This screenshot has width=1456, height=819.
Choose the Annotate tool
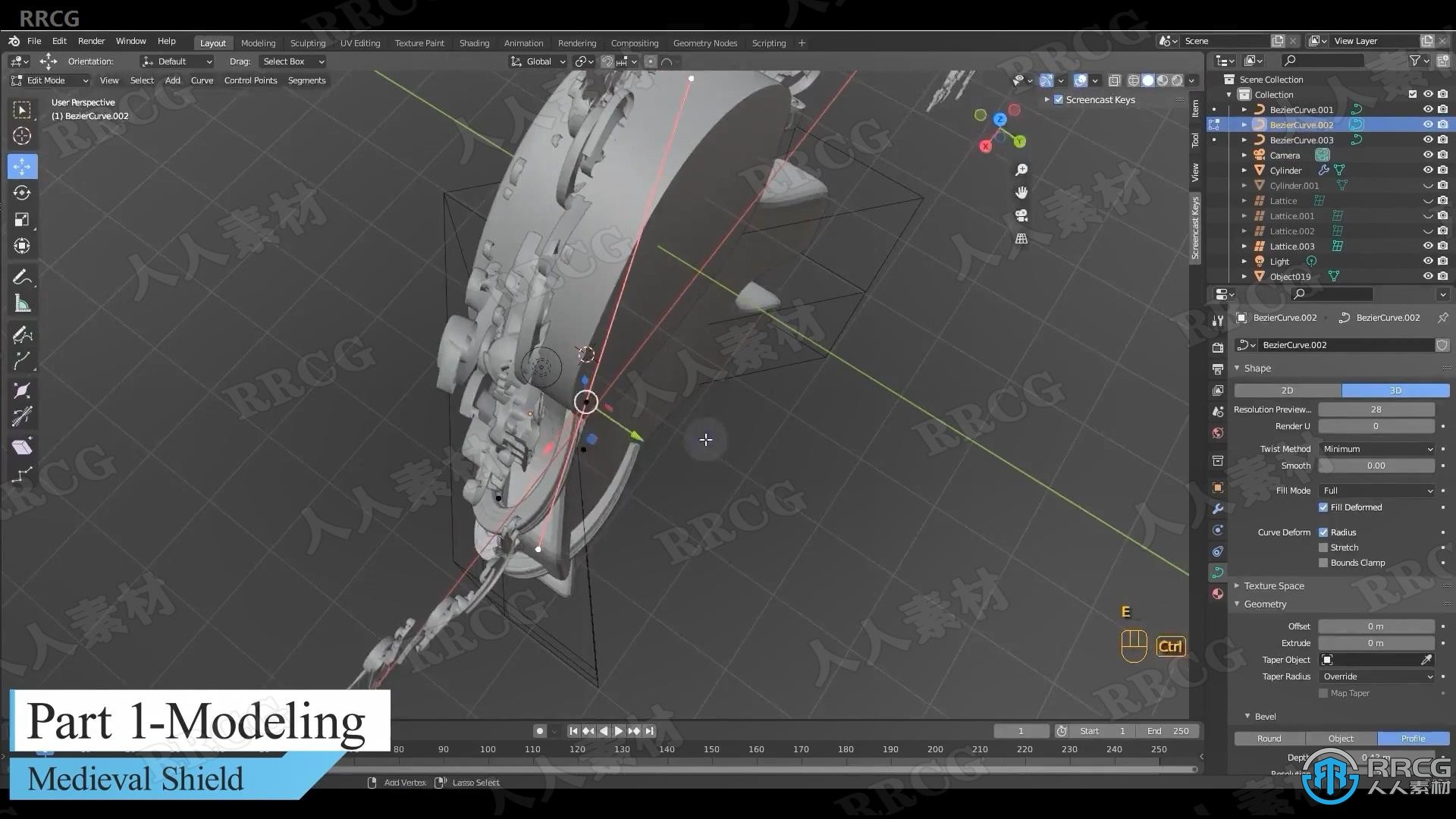(x=22, y=277)
